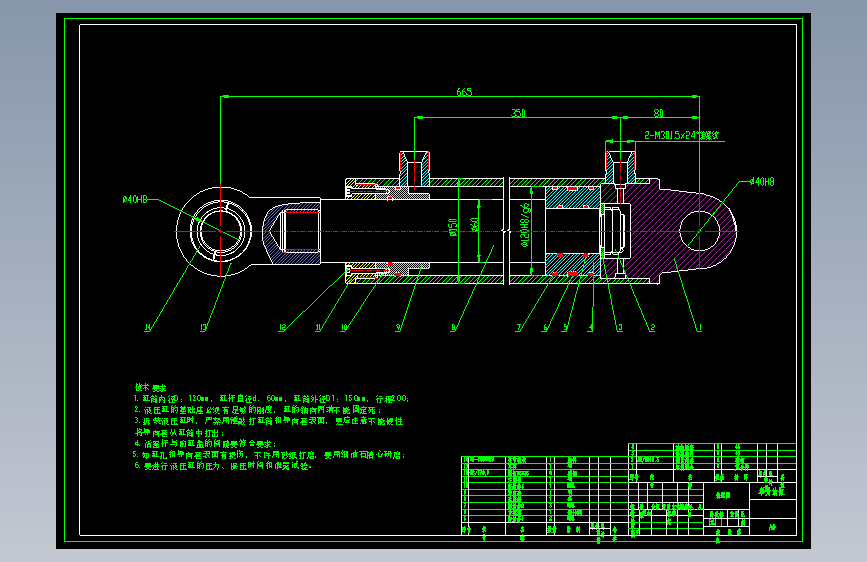Image resolution: width=867 pixels, height=562 pixels.
Task: Click part balloon number 14
Action: tap(148, 328)
